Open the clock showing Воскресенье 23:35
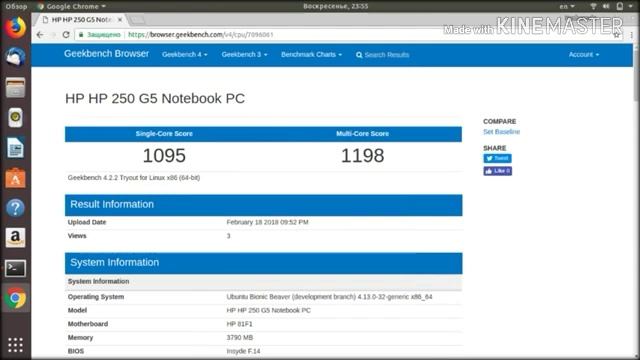Viewport: 640px width, 360px height. point(336,6)
